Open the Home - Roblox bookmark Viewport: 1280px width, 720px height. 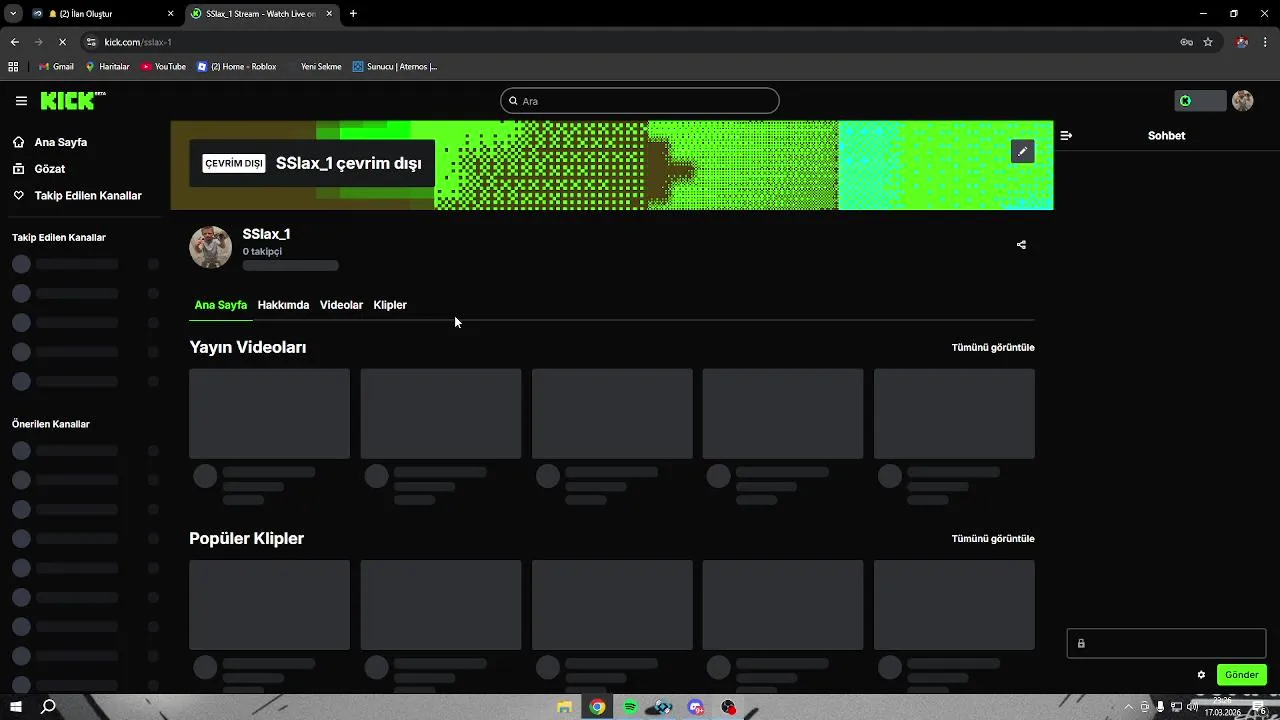[x=237, y=67]
